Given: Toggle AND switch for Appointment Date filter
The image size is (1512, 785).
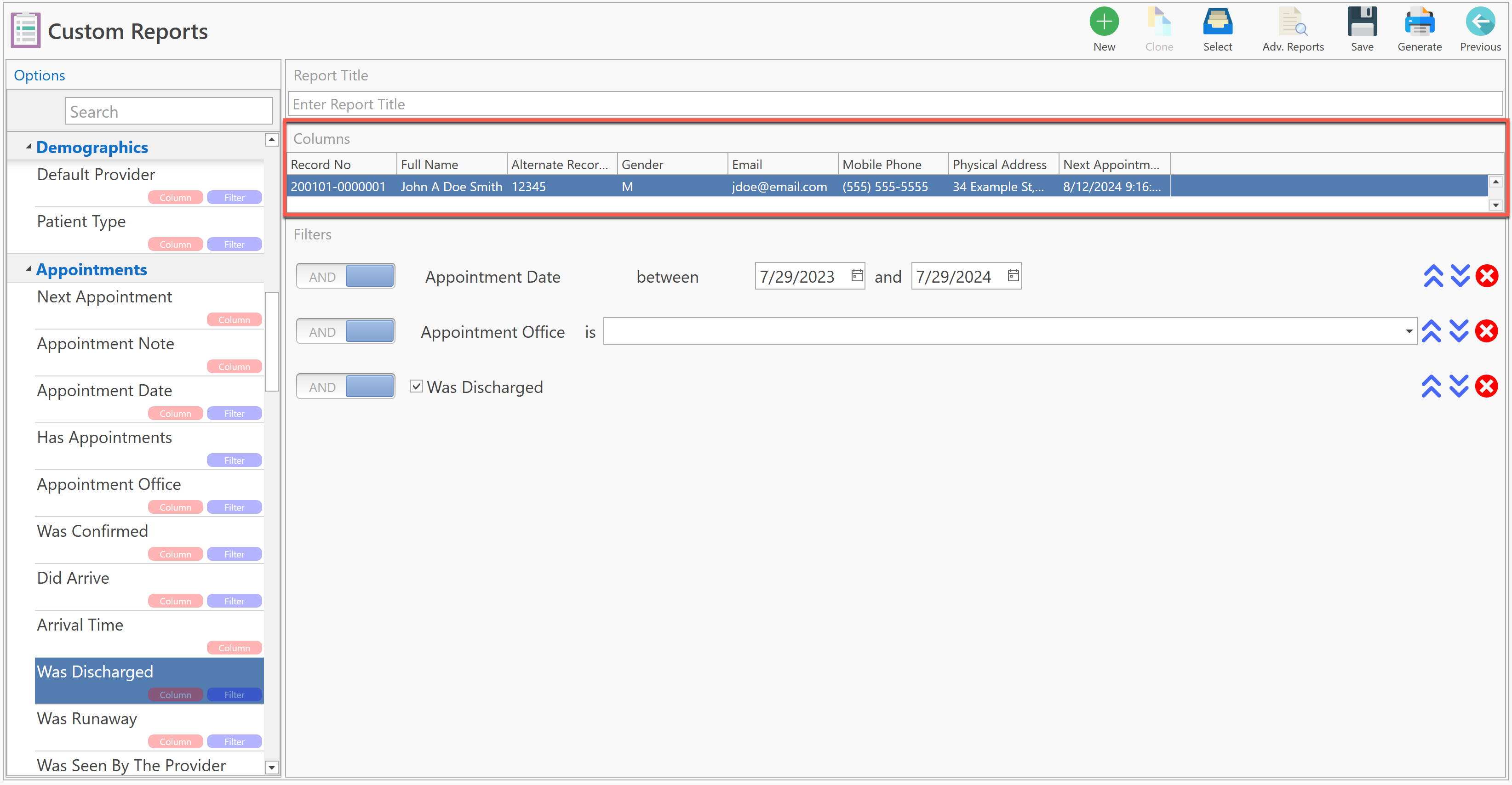Looking at the screenshot, I should pos(345,276).
